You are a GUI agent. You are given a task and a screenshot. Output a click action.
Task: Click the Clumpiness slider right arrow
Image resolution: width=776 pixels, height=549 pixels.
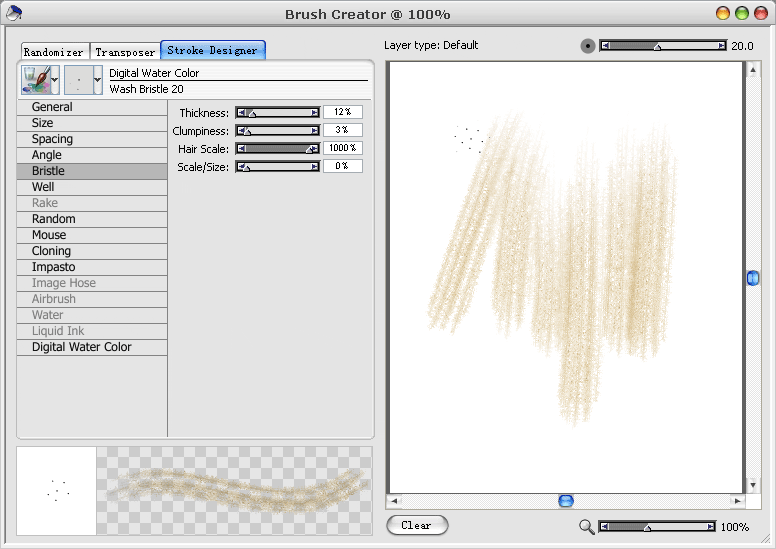315,131
